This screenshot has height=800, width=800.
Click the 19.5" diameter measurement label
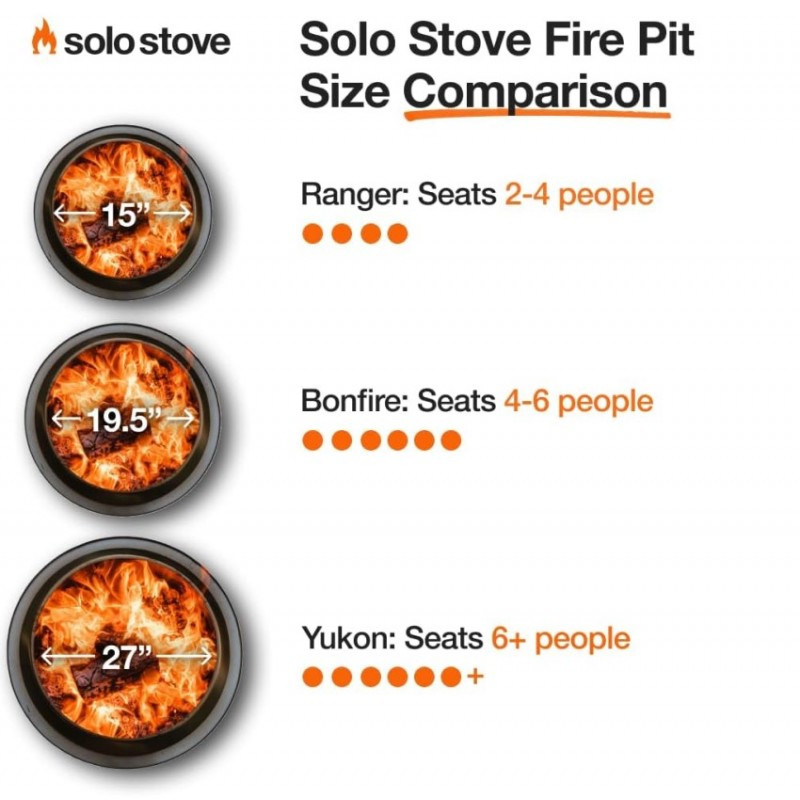[122, 418]
